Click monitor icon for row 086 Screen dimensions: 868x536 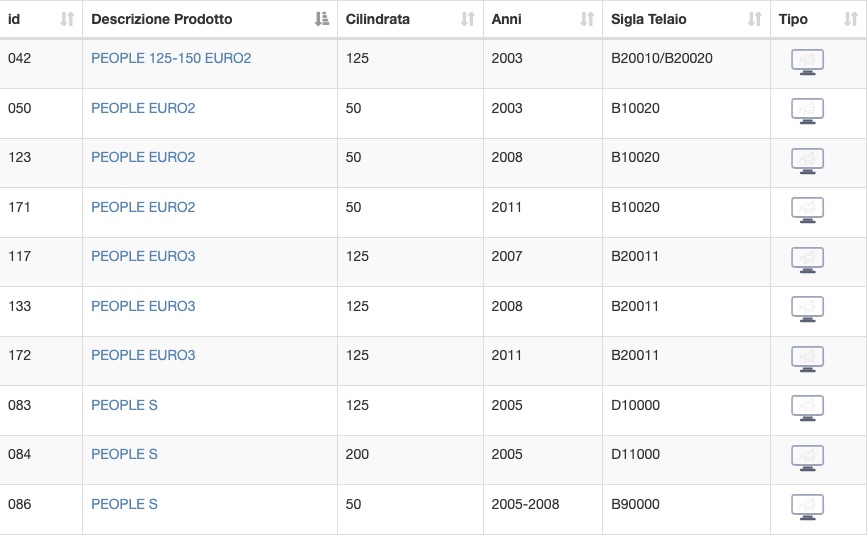(807, 508)
